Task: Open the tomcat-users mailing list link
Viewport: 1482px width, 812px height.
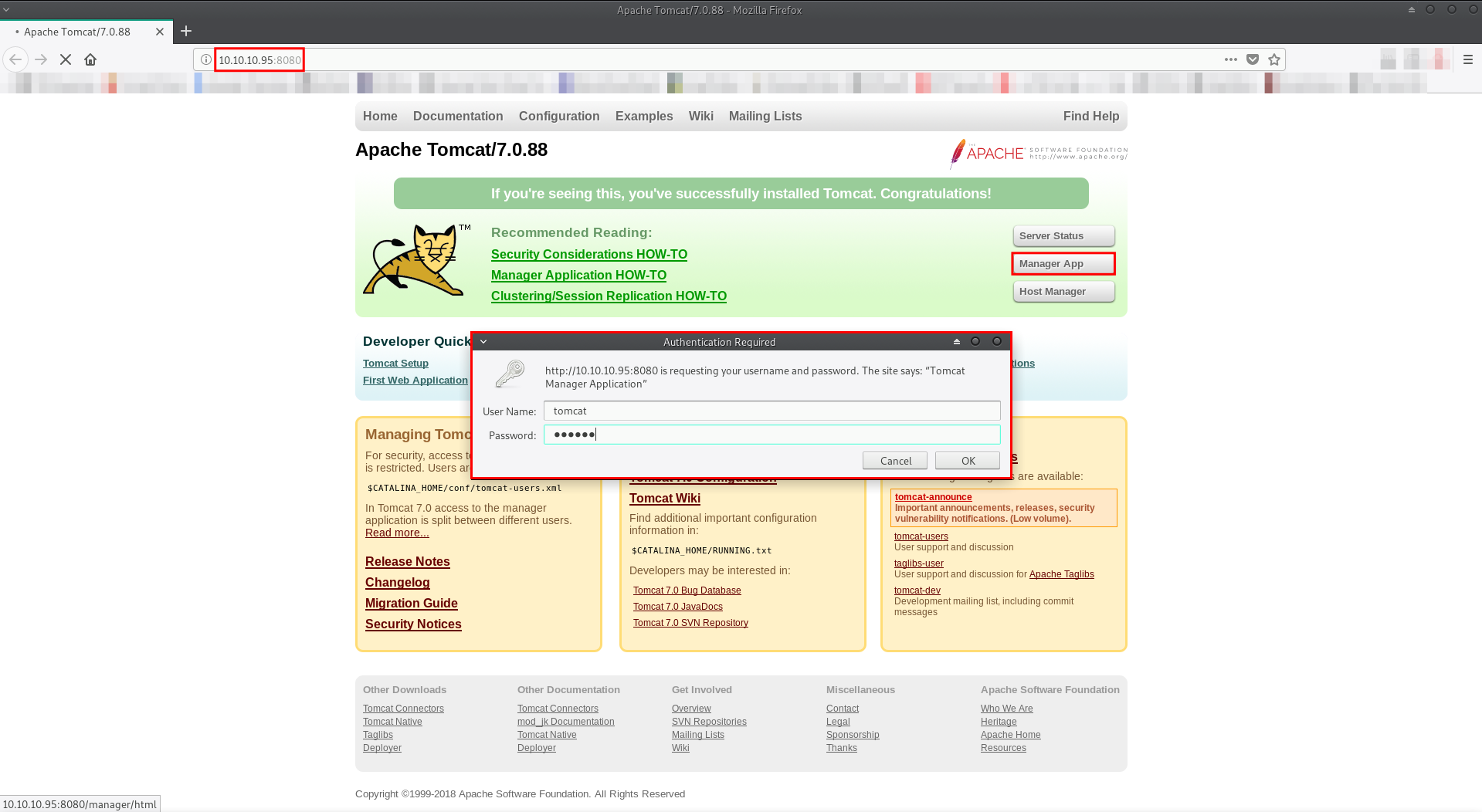Action: pyautogui.click(x=921, y=536)
